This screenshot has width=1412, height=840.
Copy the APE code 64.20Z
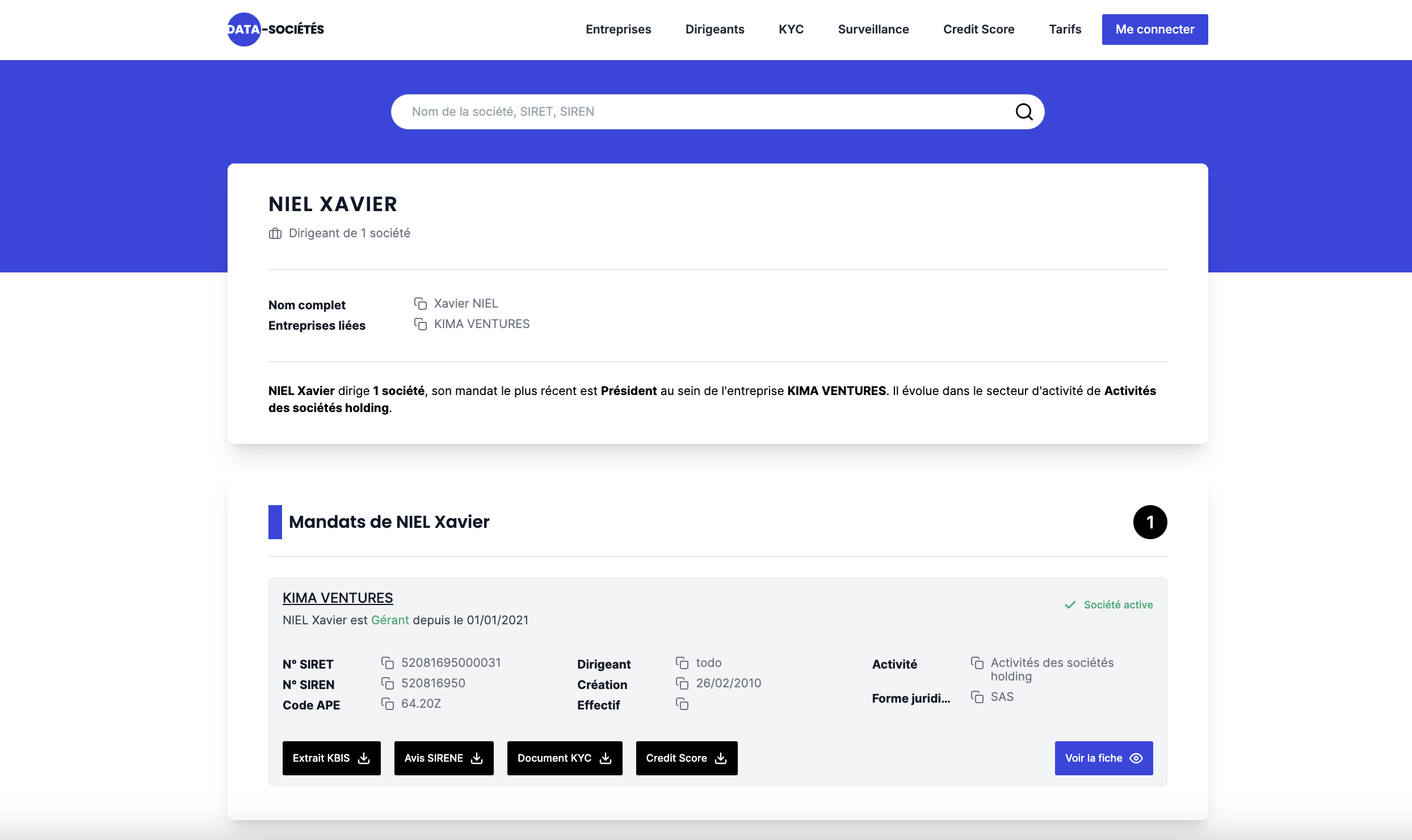(388, 704)
